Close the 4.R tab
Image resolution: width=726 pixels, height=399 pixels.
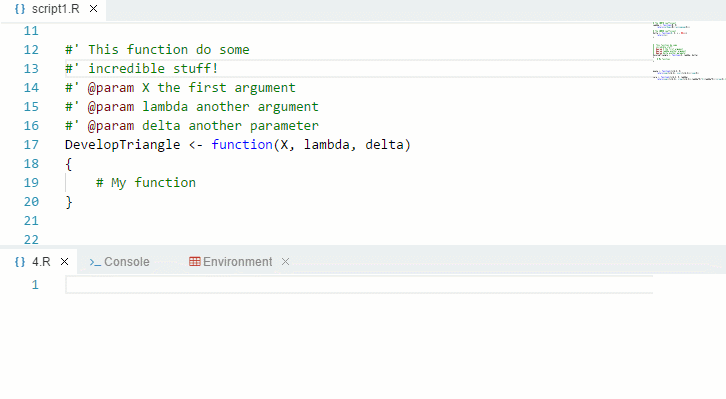point(65,262)
